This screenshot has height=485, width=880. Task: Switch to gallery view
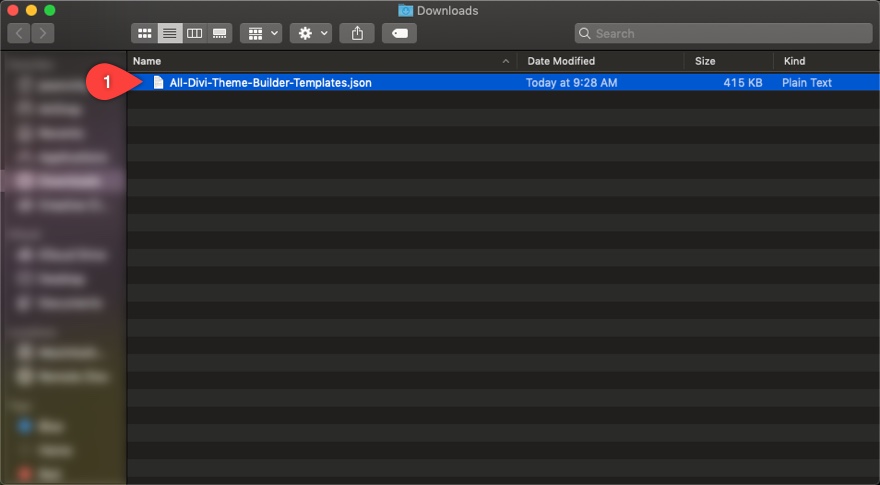(219, 34)
